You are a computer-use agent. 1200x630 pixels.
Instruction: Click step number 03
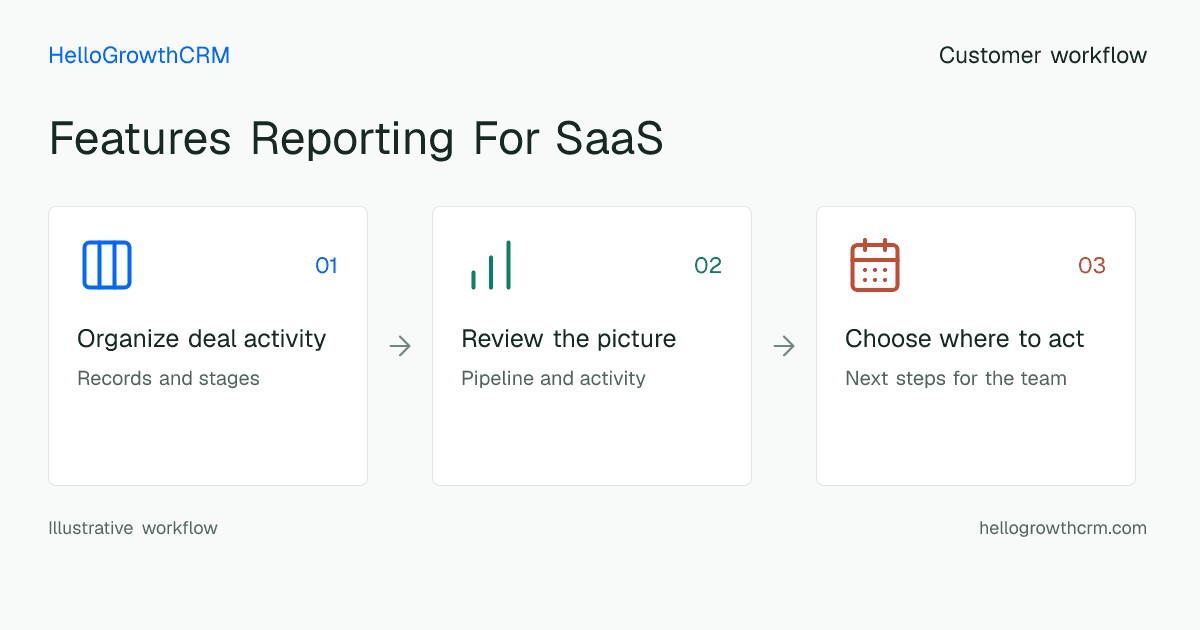(x=1092, y=266)
